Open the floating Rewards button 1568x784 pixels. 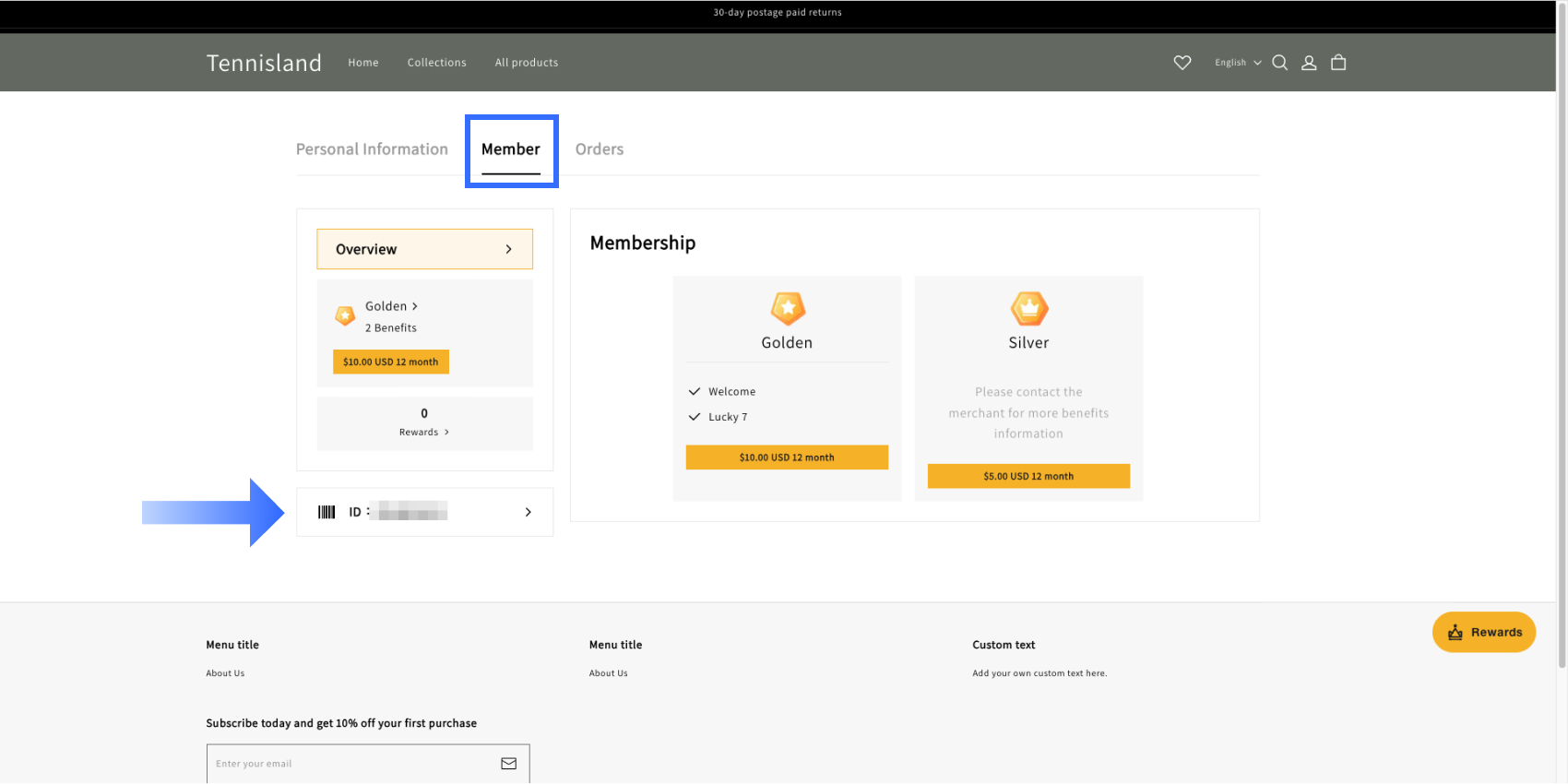pos(1483,632)
